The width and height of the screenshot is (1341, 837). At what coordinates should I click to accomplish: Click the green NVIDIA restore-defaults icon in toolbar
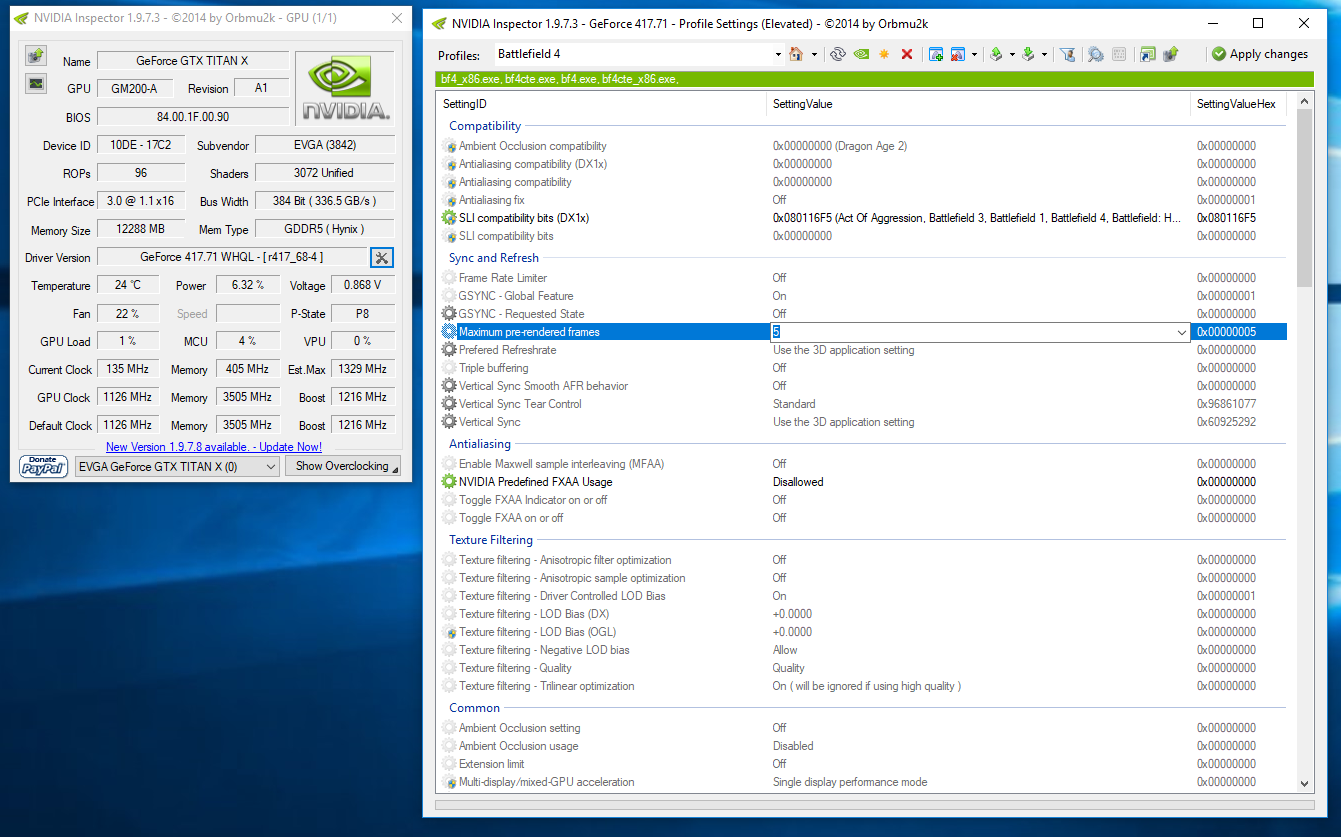click(861, 54)
